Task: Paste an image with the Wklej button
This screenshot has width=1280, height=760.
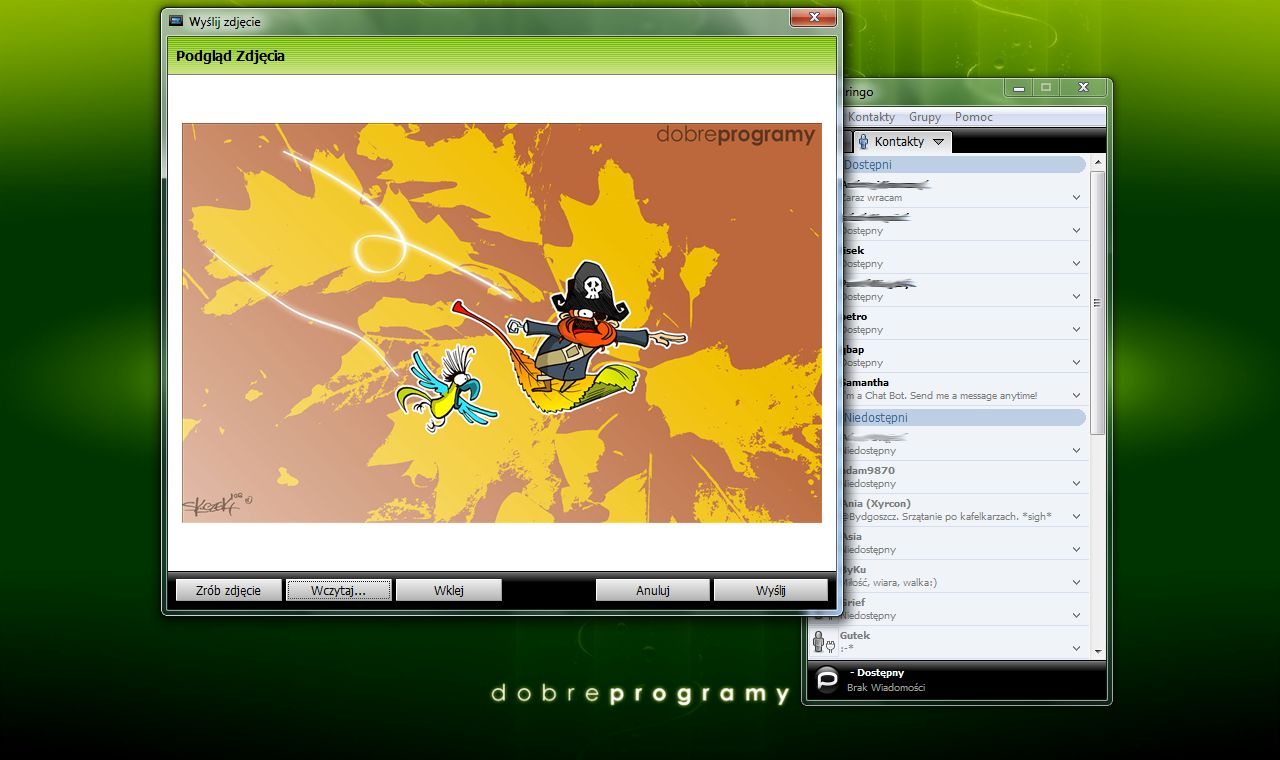Action: (448, 590)
